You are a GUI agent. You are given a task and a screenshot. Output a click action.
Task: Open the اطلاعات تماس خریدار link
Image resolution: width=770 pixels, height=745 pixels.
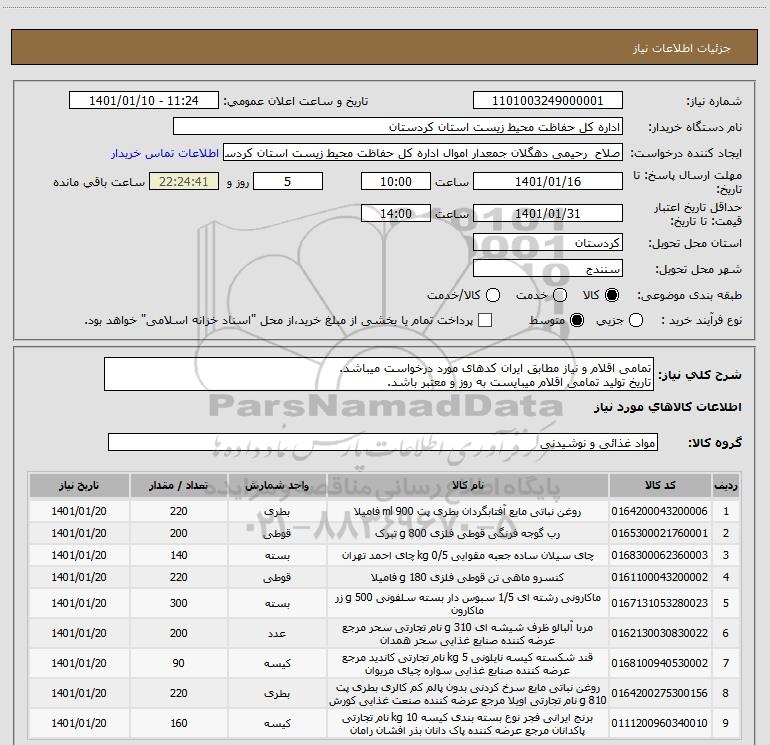pyautogui.click(x=165, y=153)
